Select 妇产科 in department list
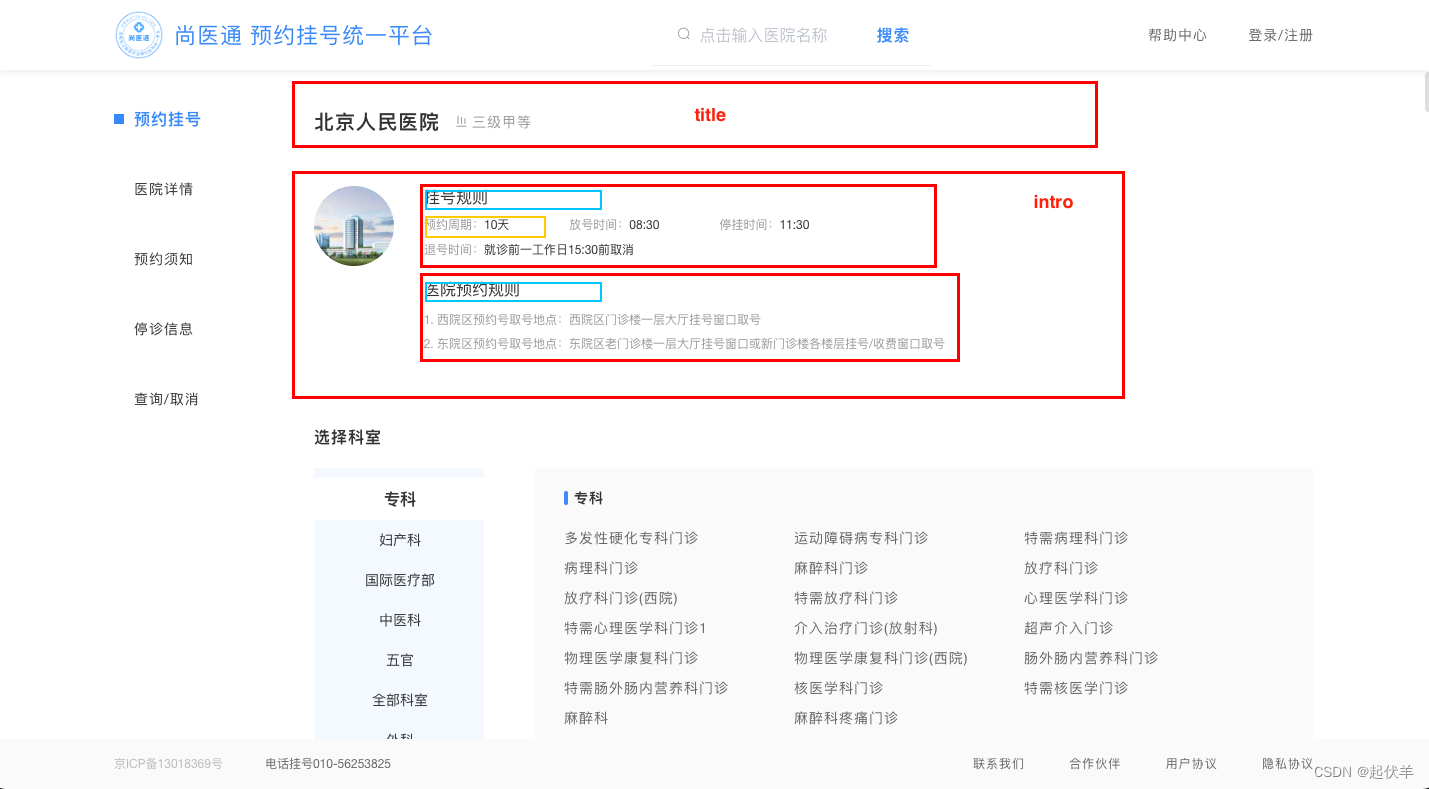The width and height of the screenshot is (1429, 789). pos(399,540)
